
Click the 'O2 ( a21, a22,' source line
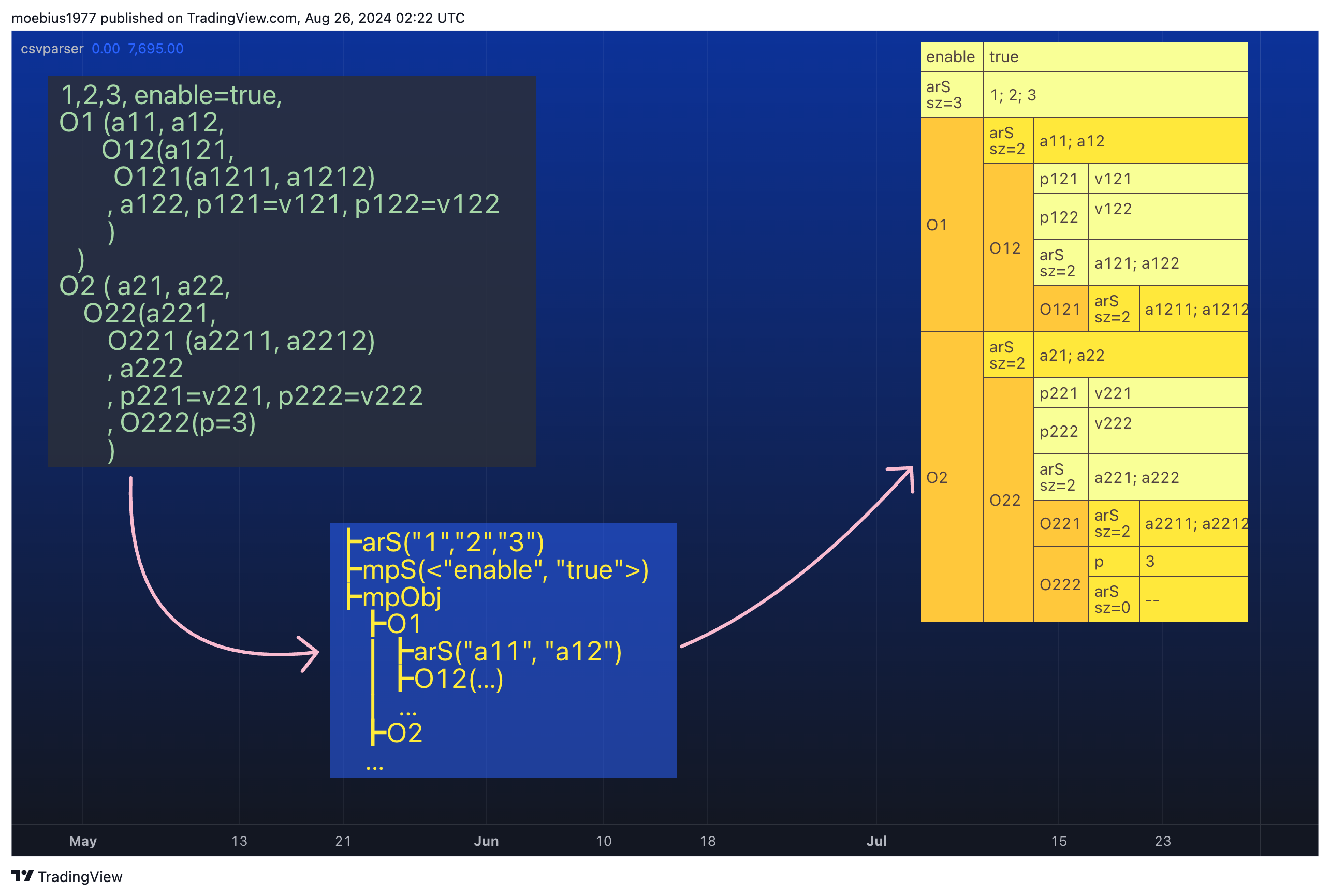coord(144,286)
